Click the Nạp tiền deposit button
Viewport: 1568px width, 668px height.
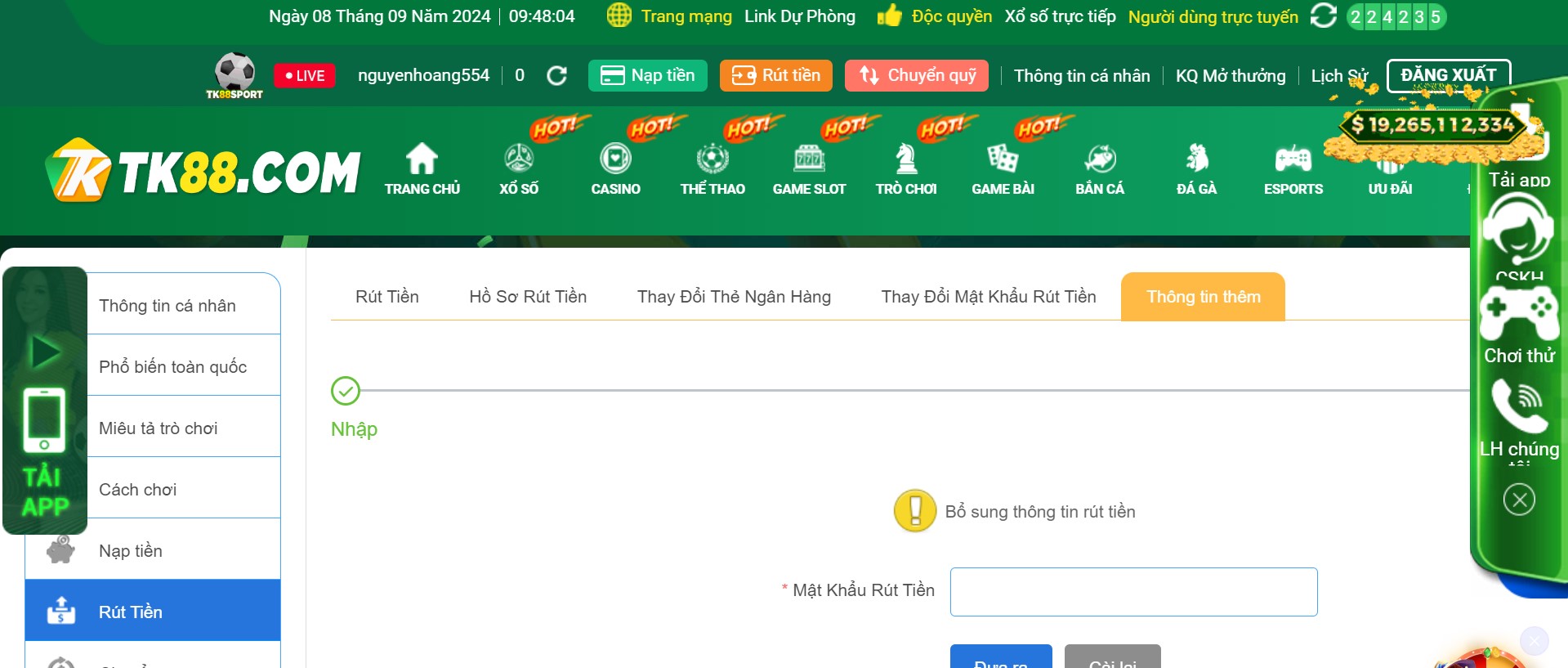point(648,76)
